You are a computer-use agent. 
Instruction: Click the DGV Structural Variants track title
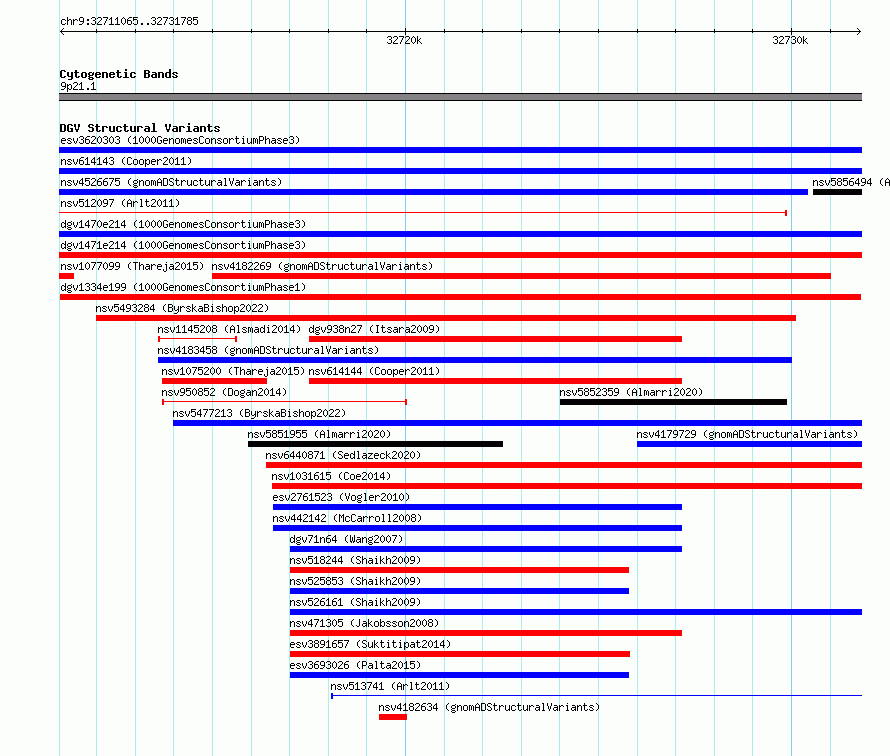(x=140, y=128)
